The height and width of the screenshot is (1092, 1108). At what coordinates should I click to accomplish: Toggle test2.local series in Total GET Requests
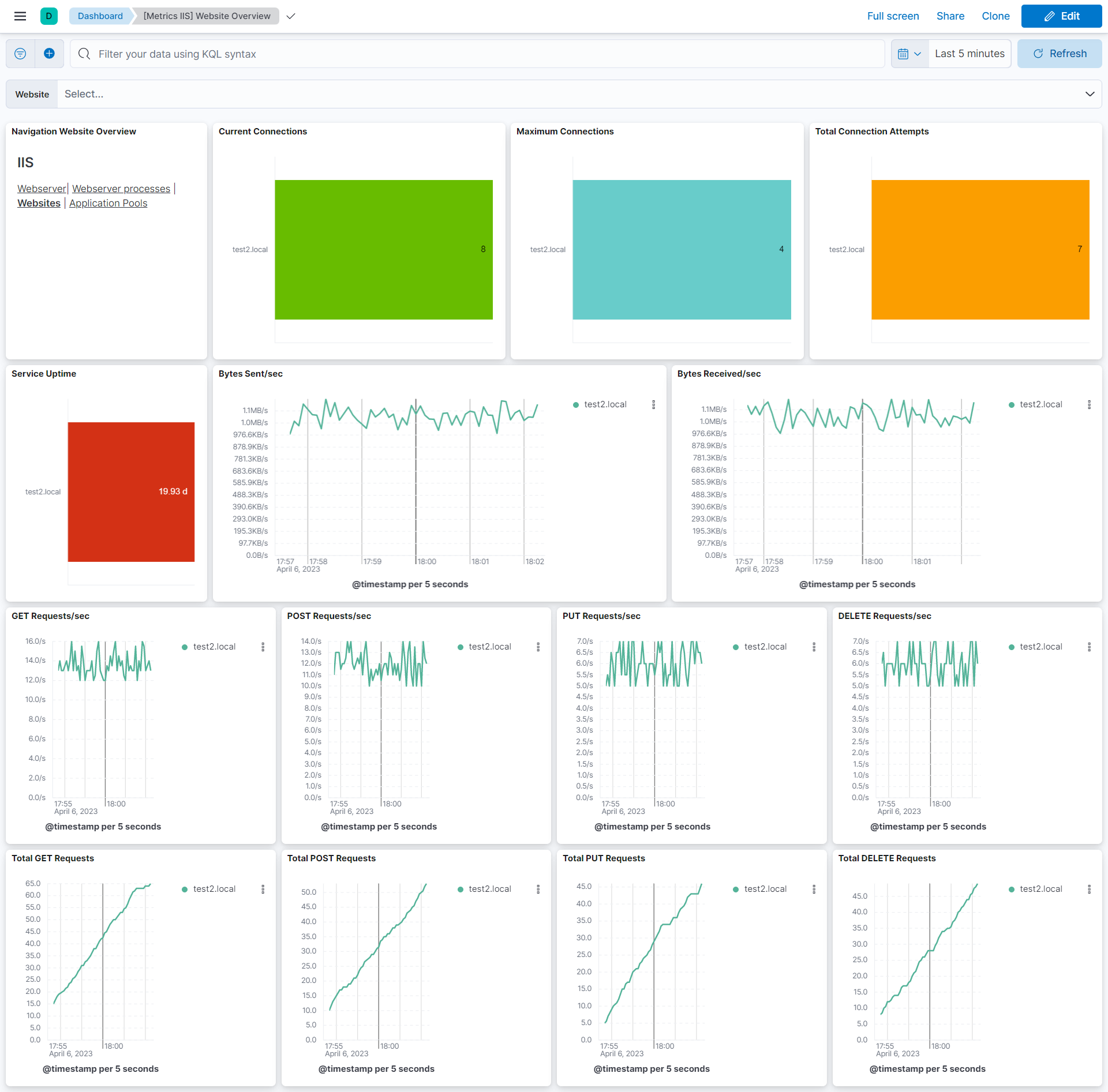point(214,889)
